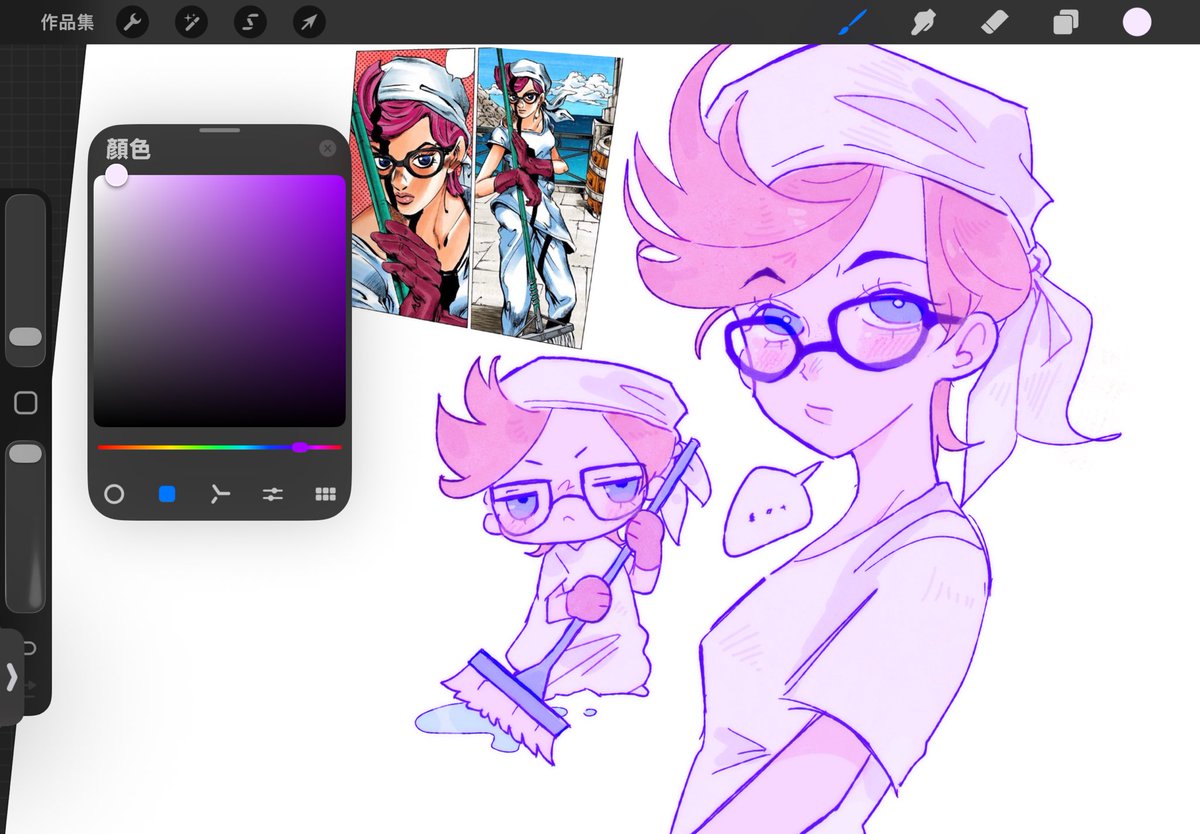Click the close-up manga reference panel
1200x834 pixels.
click(x=411, y=186)
